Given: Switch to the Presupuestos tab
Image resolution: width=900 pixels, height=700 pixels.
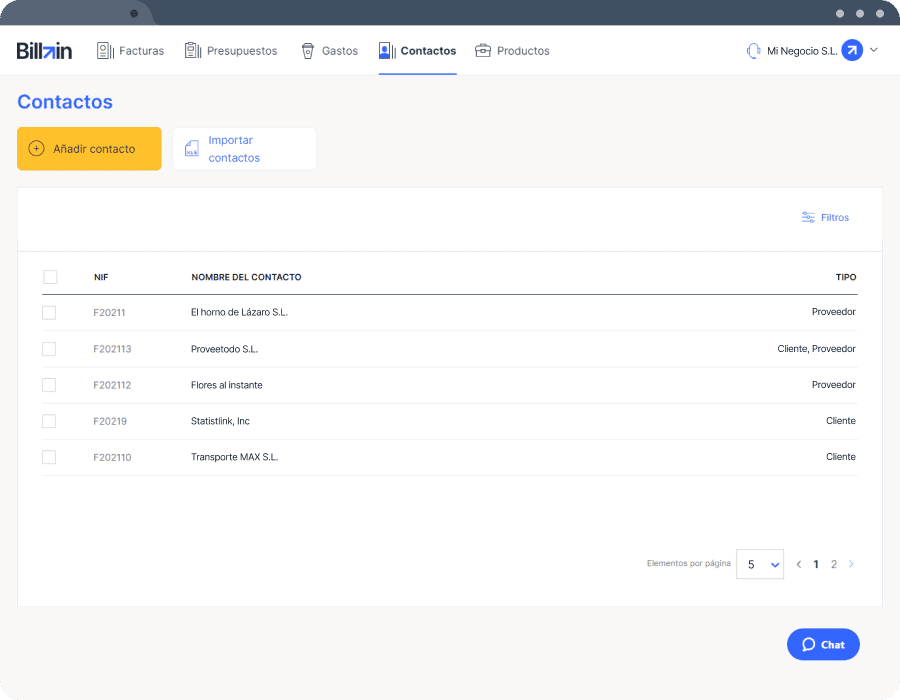Looking at the screenshot, I should 231,51.
